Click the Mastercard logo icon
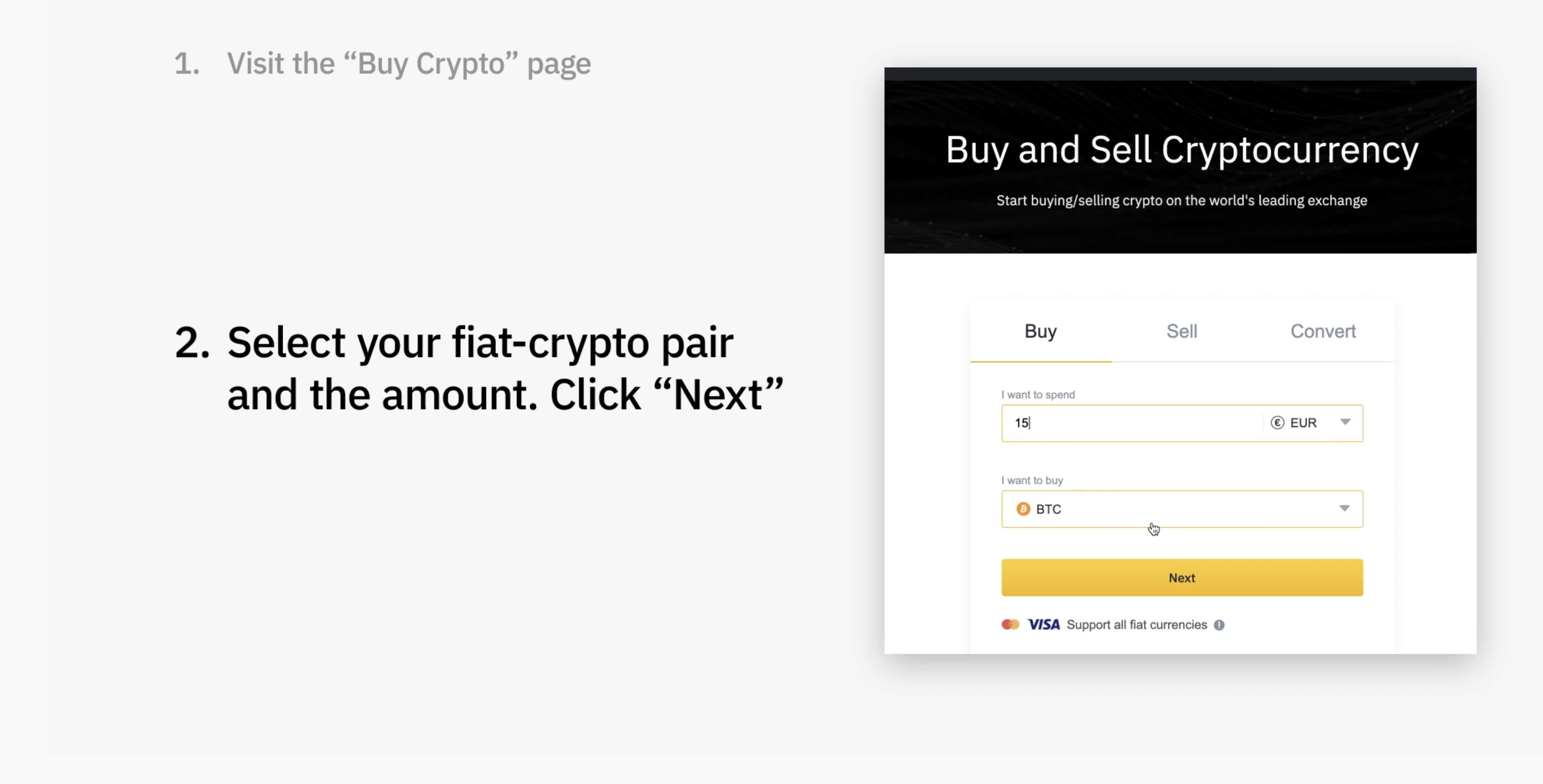This screenshot has width=1543, height=784. tap(1011, 625)
